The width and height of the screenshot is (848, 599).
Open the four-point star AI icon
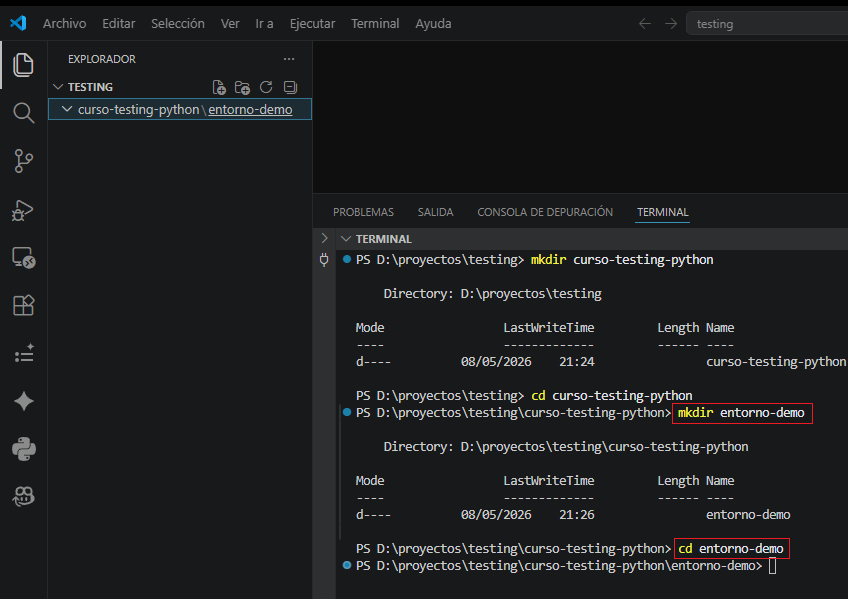coord(23,401)
